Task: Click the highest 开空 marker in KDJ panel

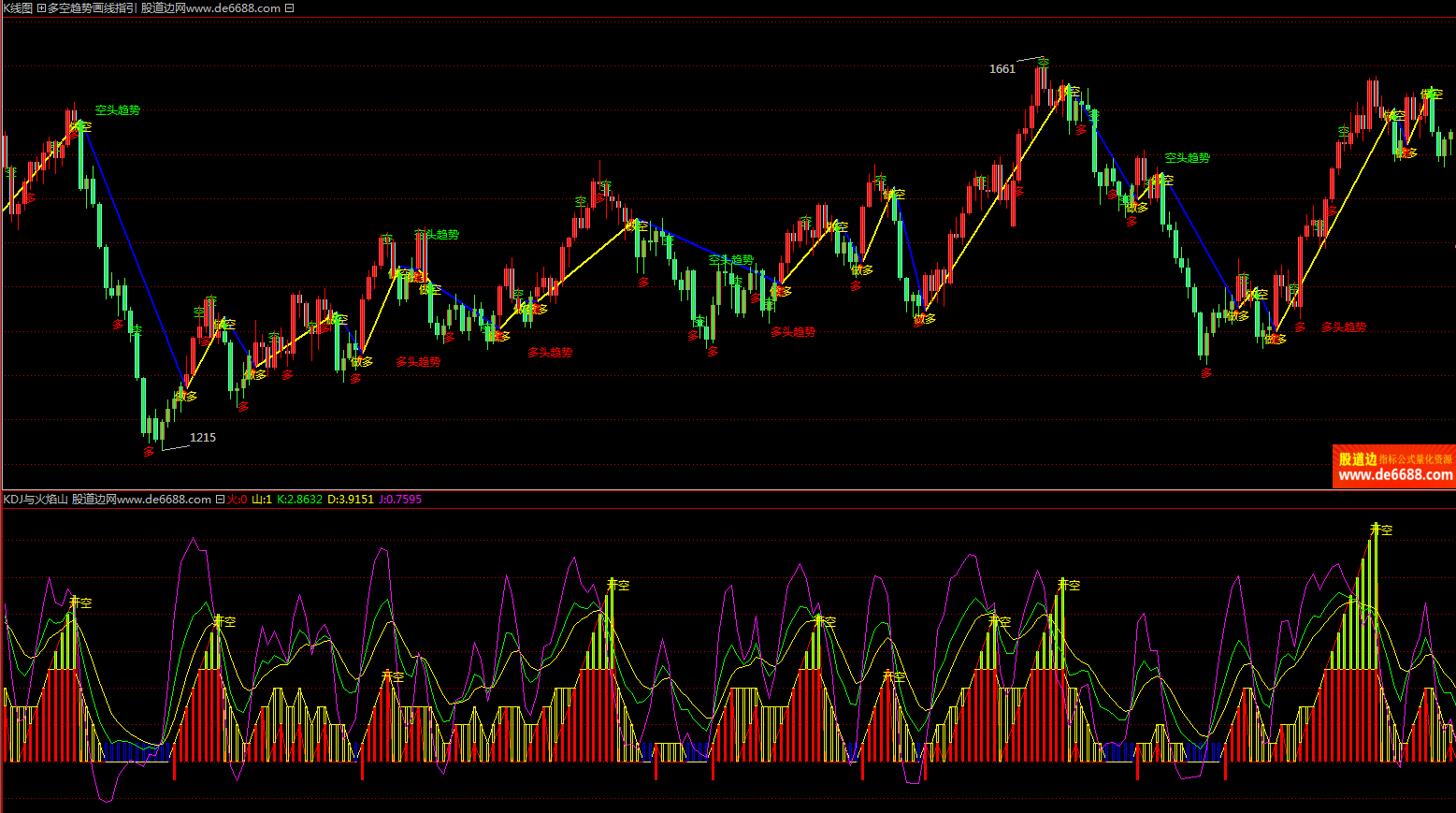Action: (x=1380, y=530)
